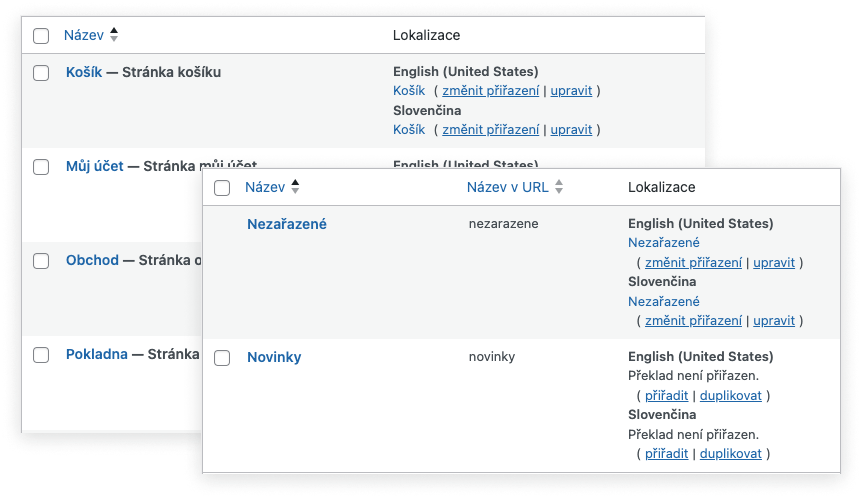
Task: Tick the Obchod page checkbox
Action: click(41, 261)
